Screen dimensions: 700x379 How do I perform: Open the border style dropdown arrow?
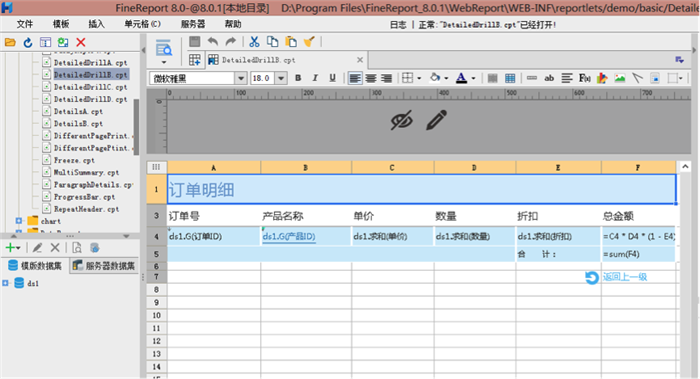click(x=419, y=79)
